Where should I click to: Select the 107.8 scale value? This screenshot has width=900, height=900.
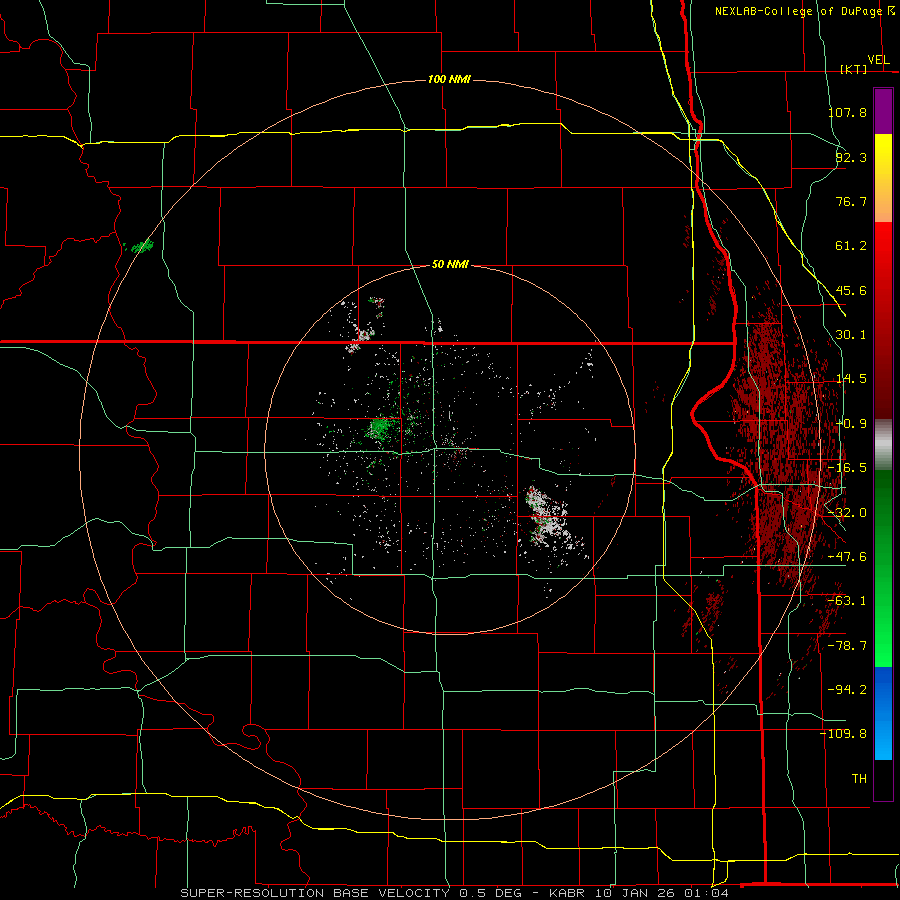click(x=847, y=112)
